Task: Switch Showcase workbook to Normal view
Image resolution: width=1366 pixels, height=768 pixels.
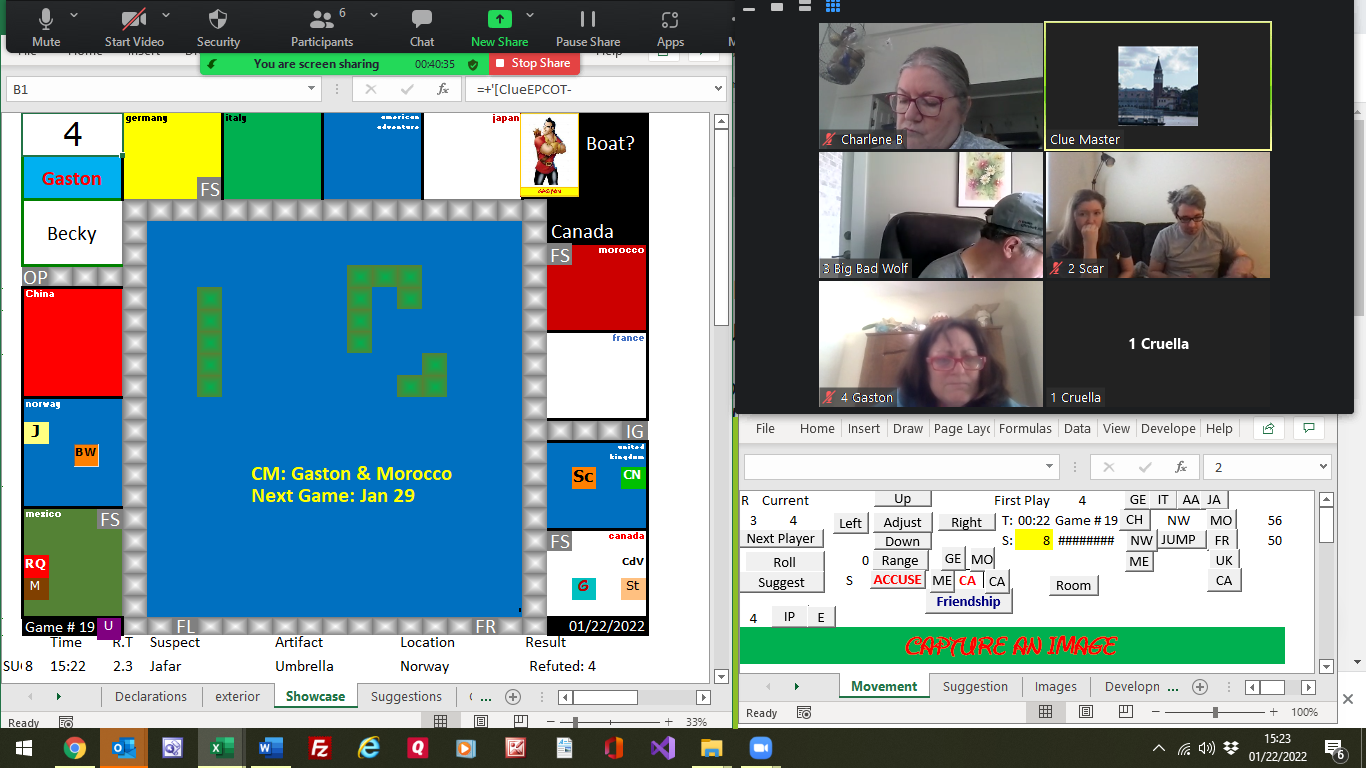Action: (x=440, y=722)
